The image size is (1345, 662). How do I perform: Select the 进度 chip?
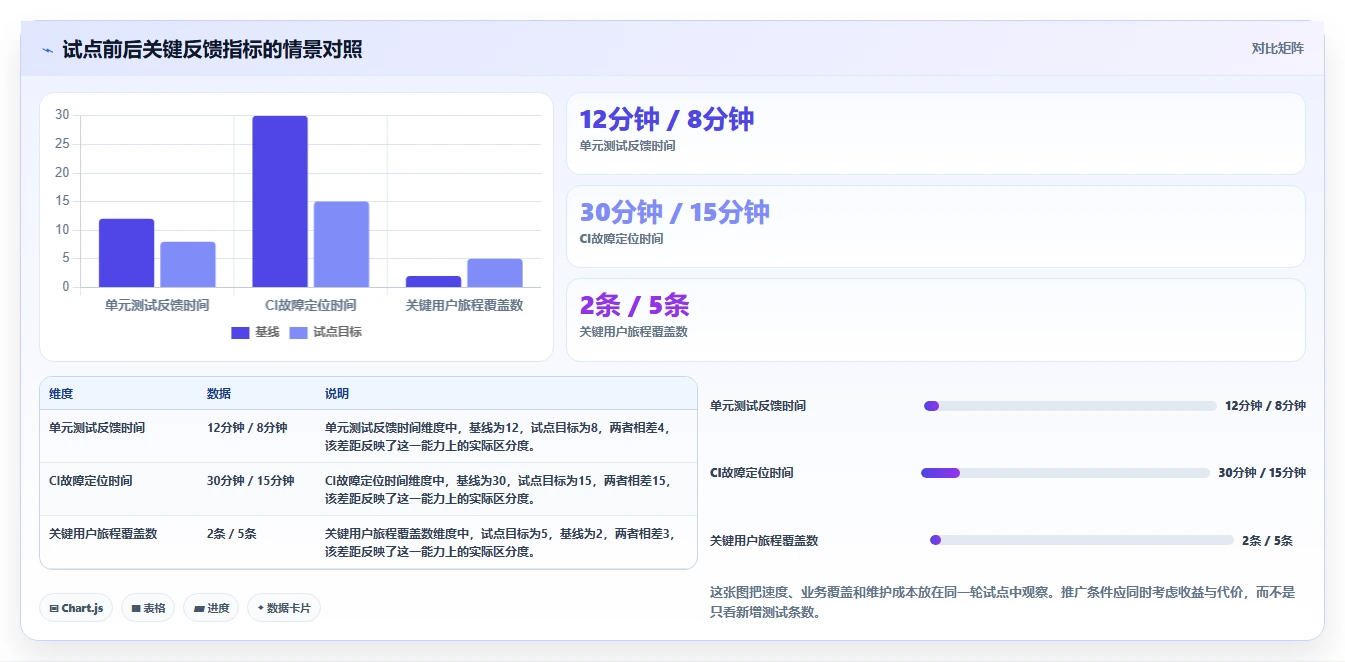click(x=211, y=608)
